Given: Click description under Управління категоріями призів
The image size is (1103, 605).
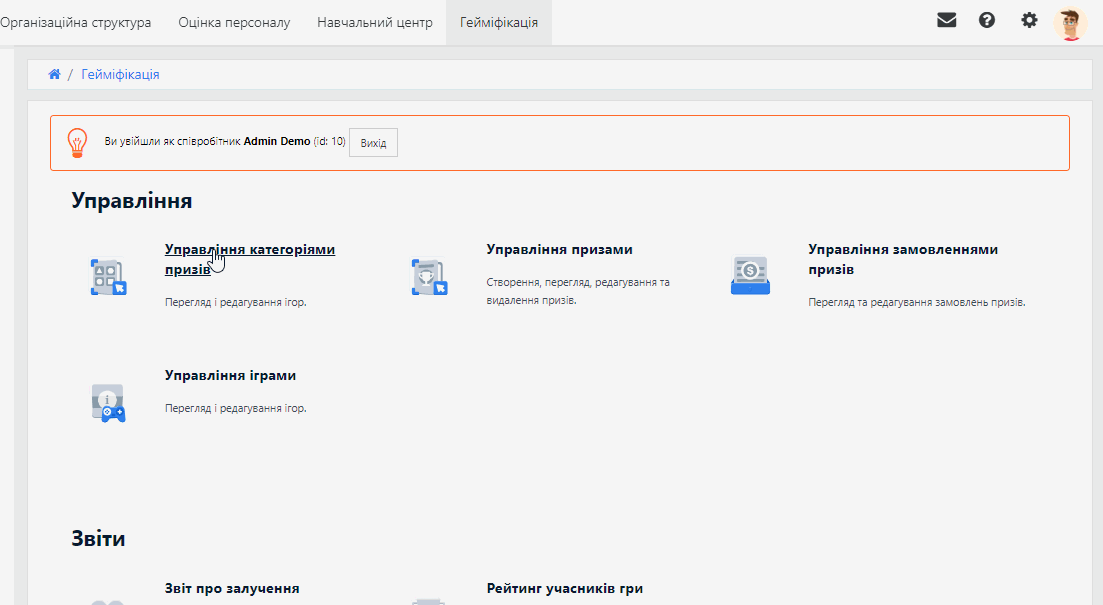Looking at the screenshot, I should click(x=236, y=302).
